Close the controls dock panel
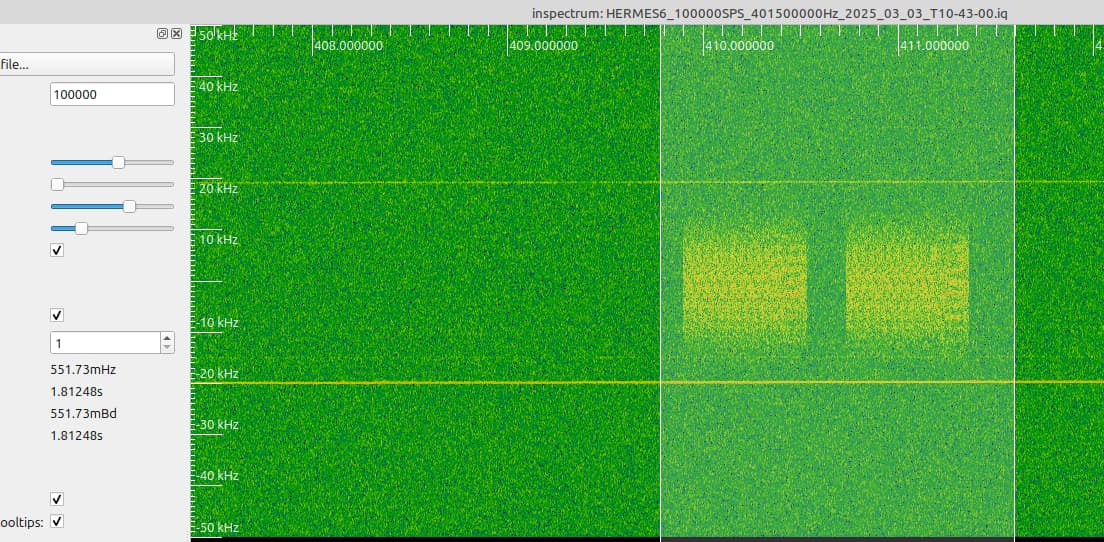The width and height of the screenshot is (1104, 542). tap(177, 33)
